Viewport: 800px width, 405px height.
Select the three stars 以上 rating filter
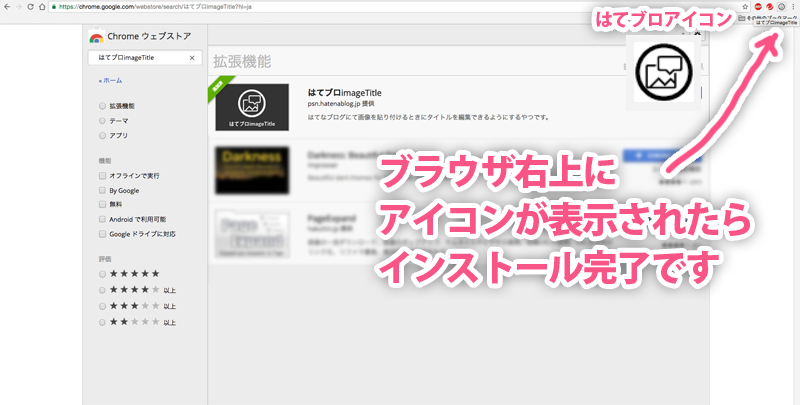(102, 307)
